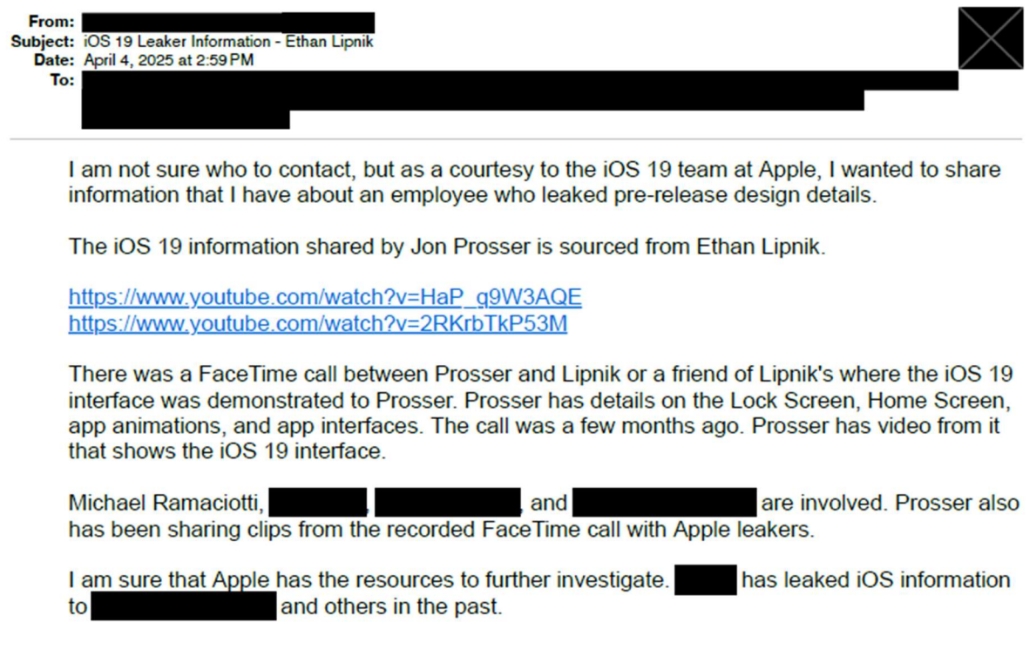The width and height of the screenshot is (1034, 649).
Task: Select the subject line mentioning Ethan Lipnik
Action: (x=228, y=42)
